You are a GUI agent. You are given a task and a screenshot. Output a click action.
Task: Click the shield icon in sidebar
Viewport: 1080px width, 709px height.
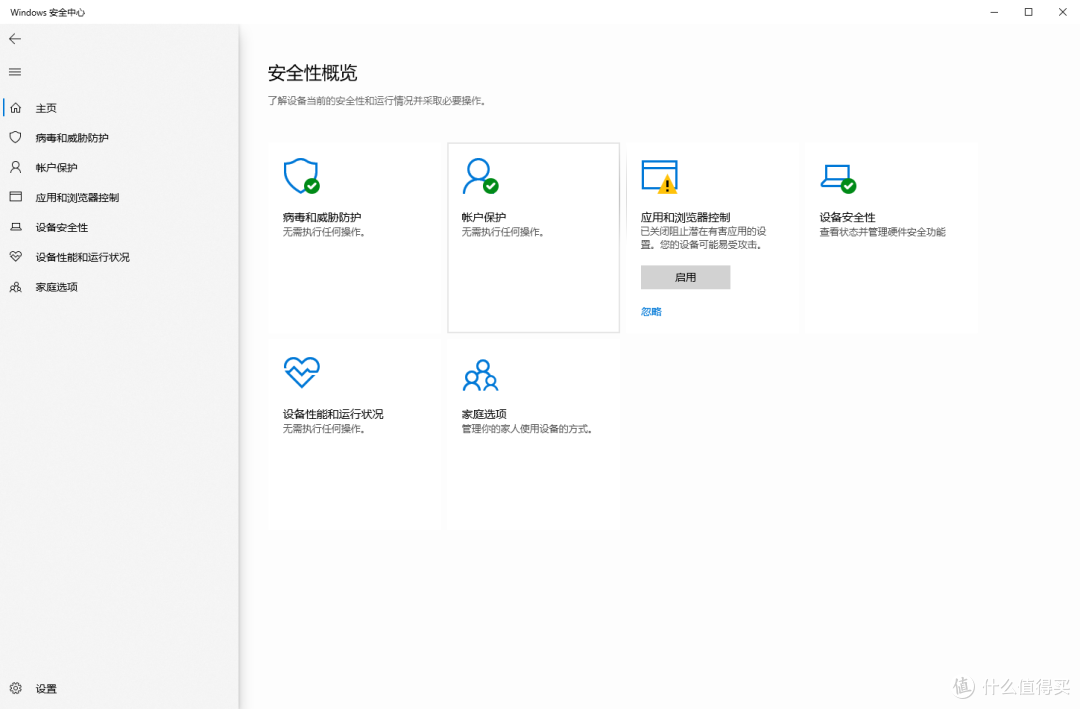(x=16, y=138)
